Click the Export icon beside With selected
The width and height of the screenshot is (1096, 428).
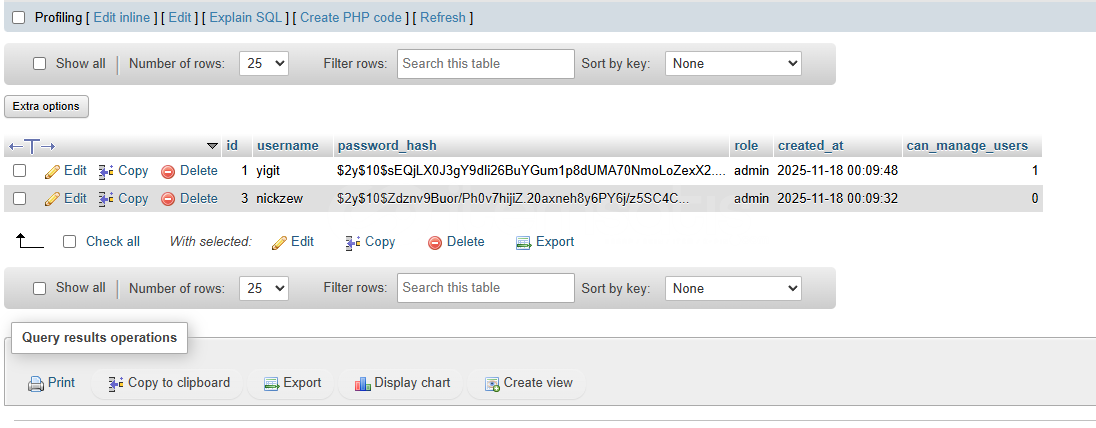click(x=523, y=242)
